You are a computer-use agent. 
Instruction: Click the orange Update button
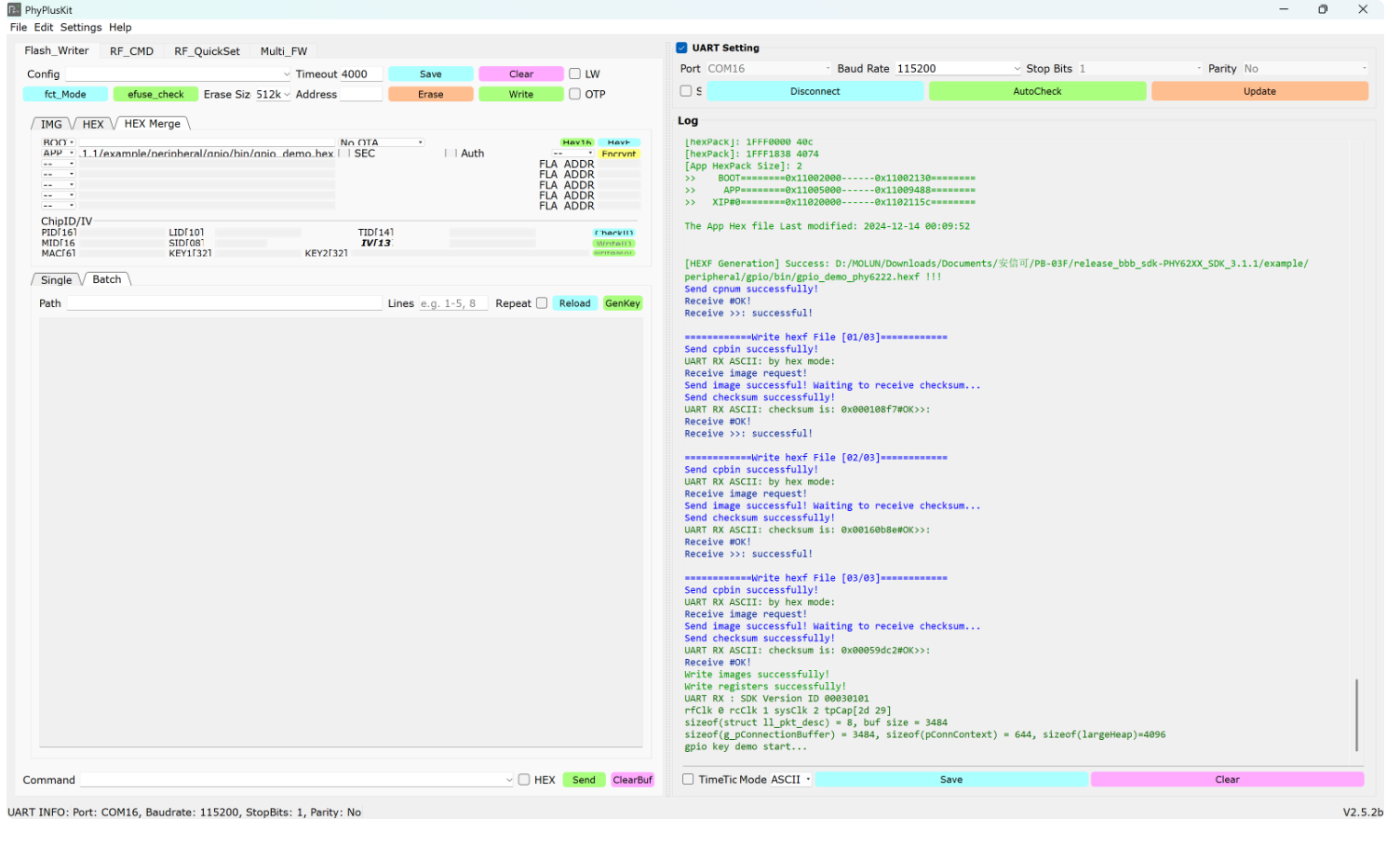[x=1259, y=91]
